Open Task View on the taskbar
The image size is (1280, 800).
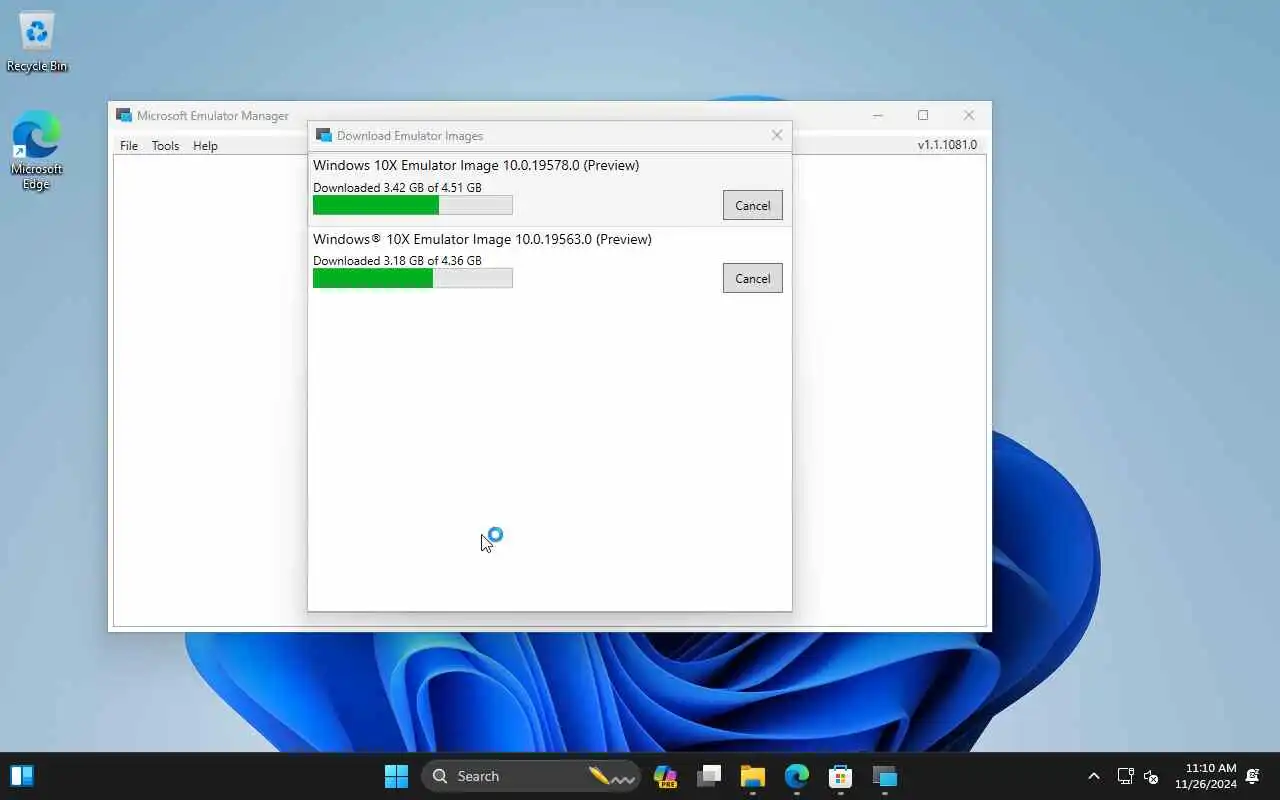pyautogui.click(x=709, y=776)
